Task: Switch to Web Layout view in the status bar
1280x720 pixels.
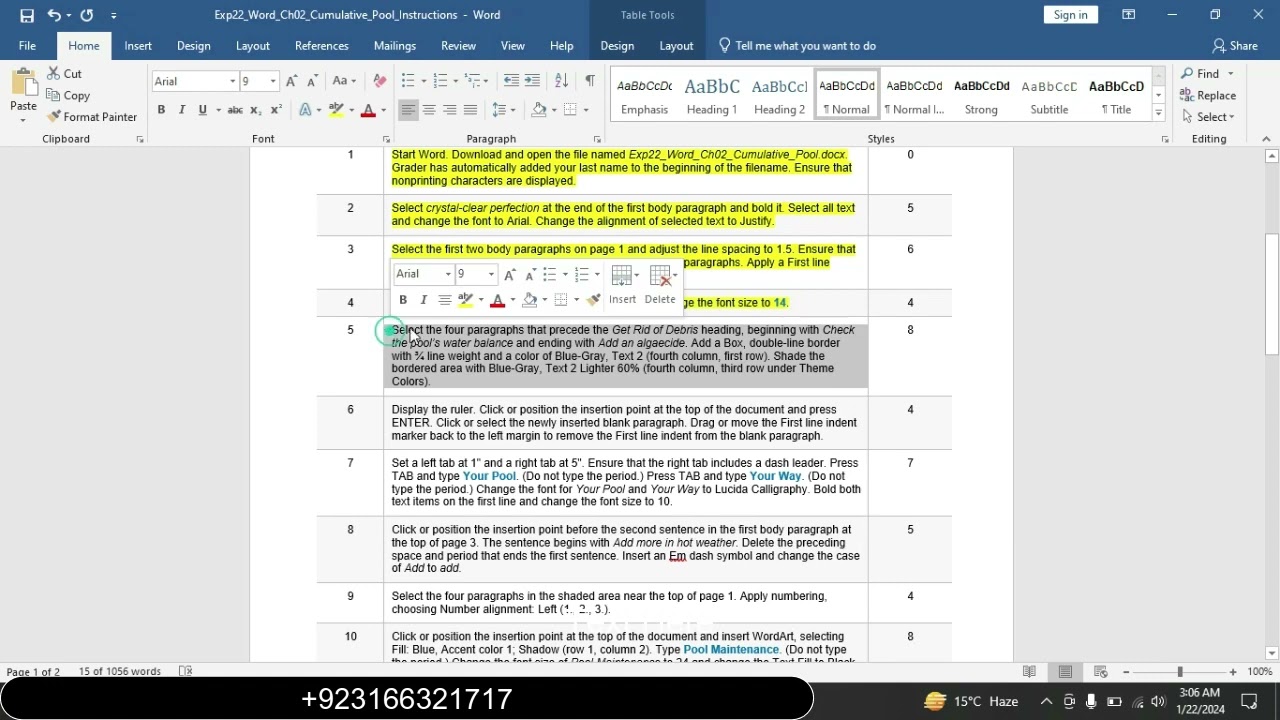Action: pos(1100,672)
